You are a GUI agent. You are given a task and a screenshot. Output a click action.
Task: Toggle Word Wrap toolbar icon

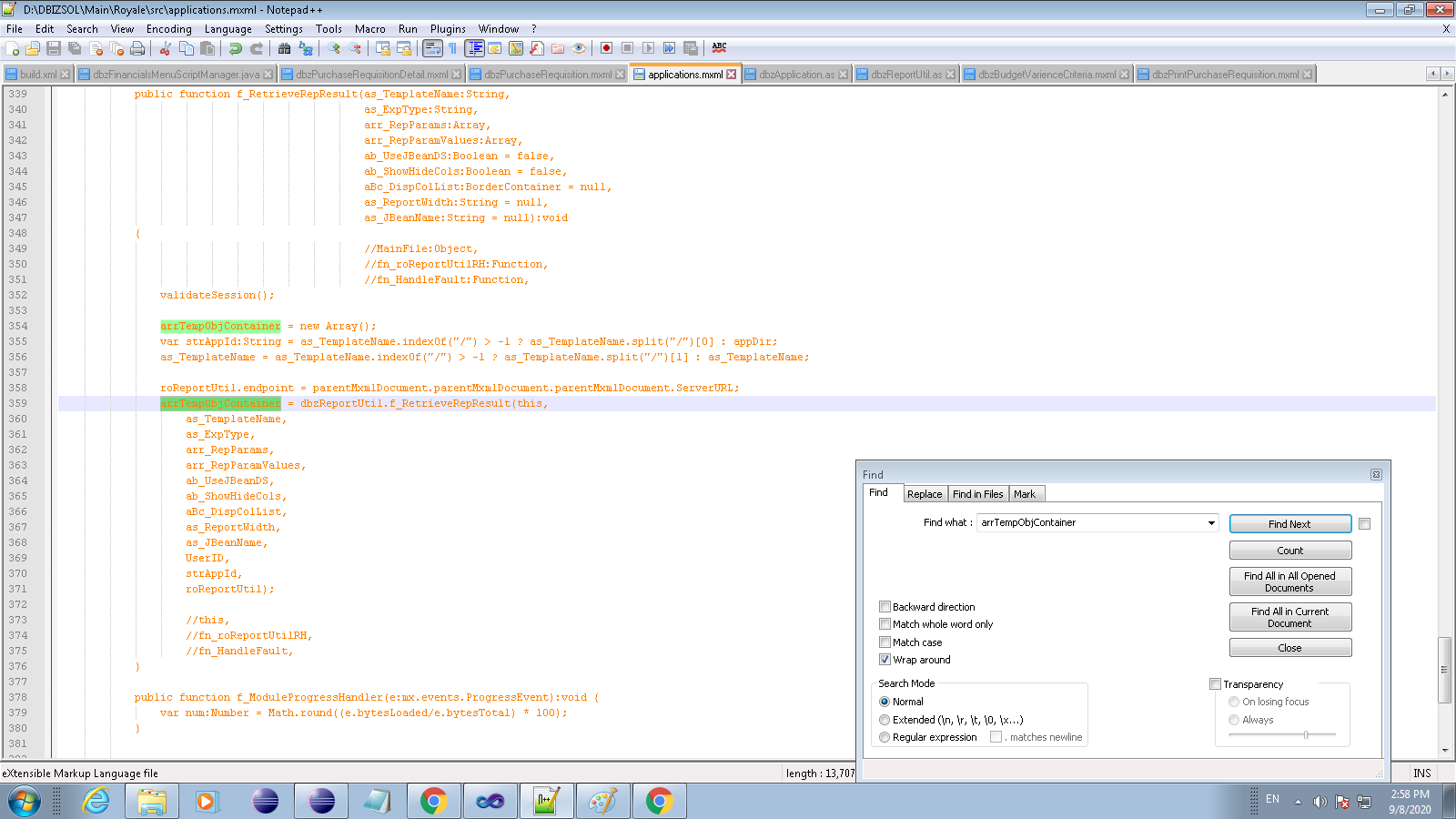432,48
